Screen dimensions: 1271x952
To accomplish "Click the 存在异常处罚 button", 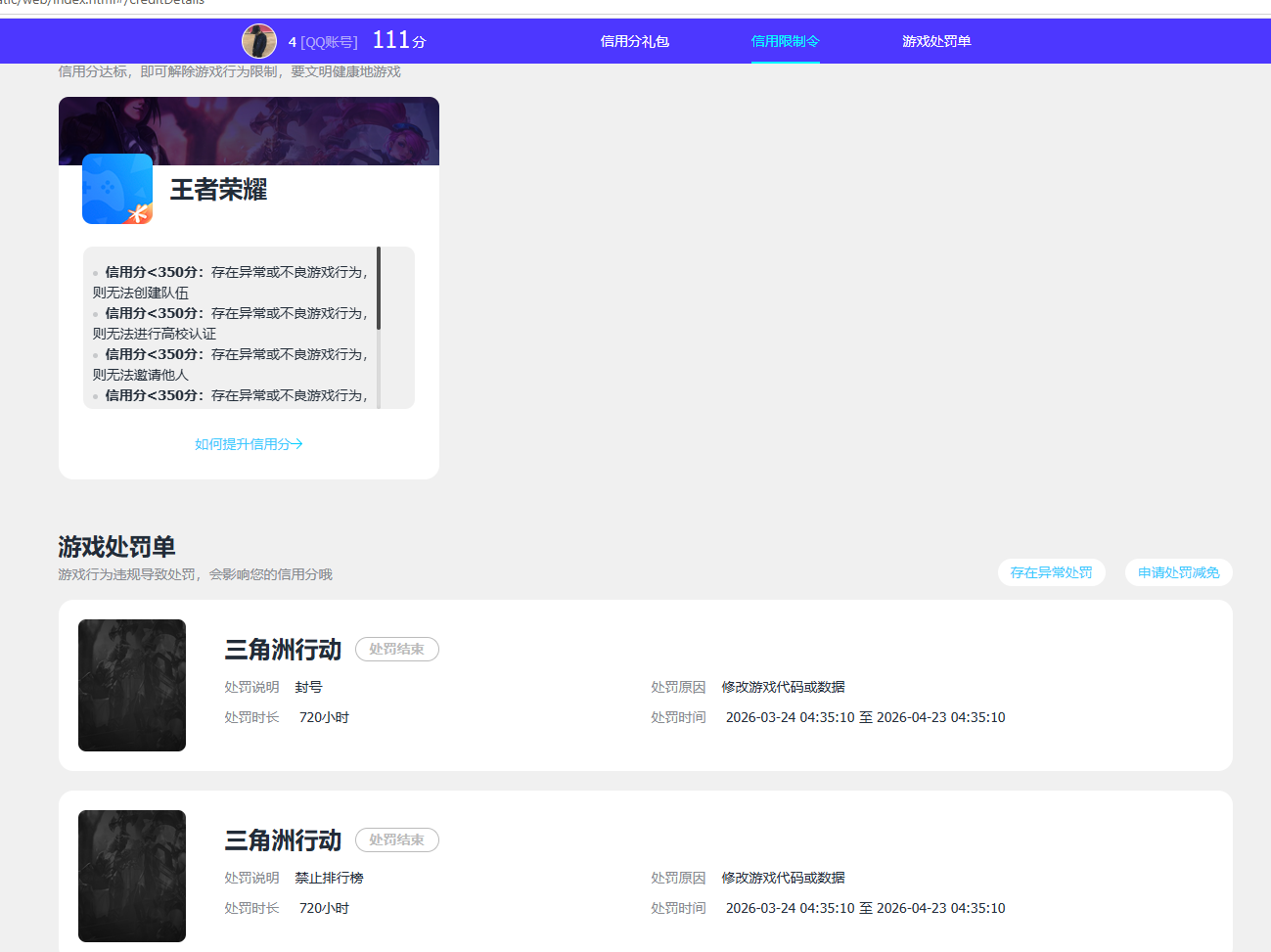I will click(1052, 572).
